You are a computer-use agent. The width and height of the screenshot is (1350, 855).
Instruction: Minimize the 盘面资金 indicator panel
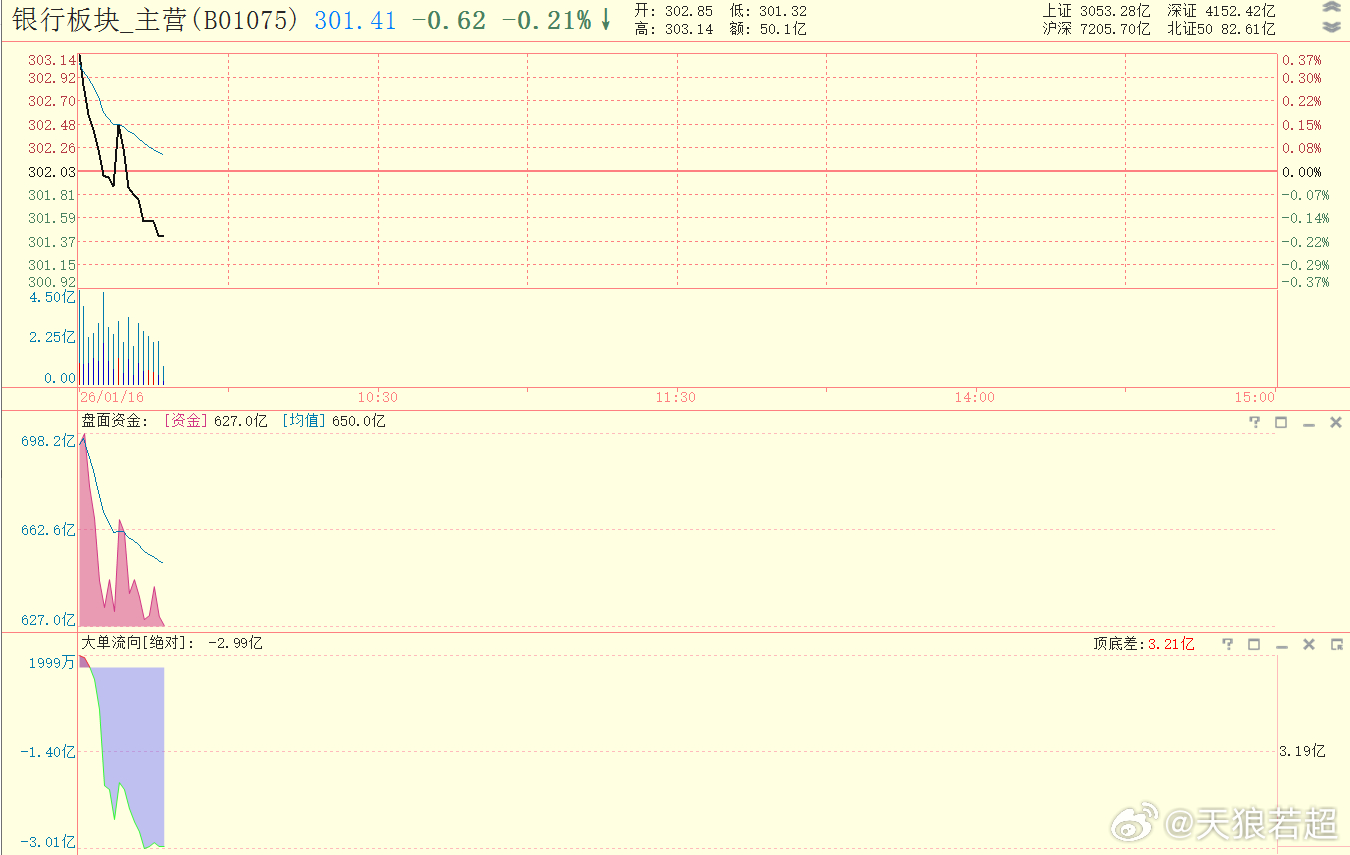pos(1308,424)
